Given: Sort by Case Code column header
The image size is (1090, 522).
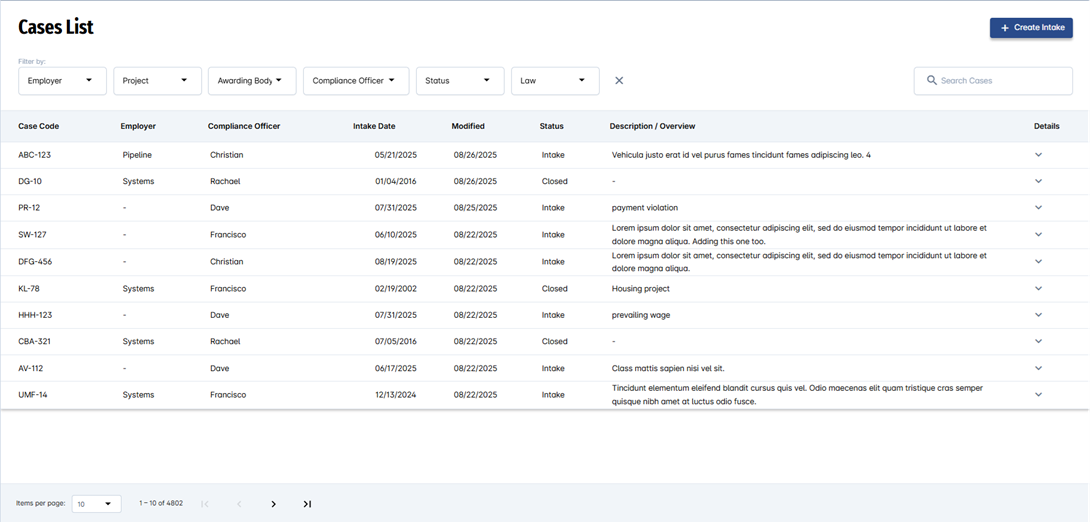Looking at the screenshot, I should point(39,127).
